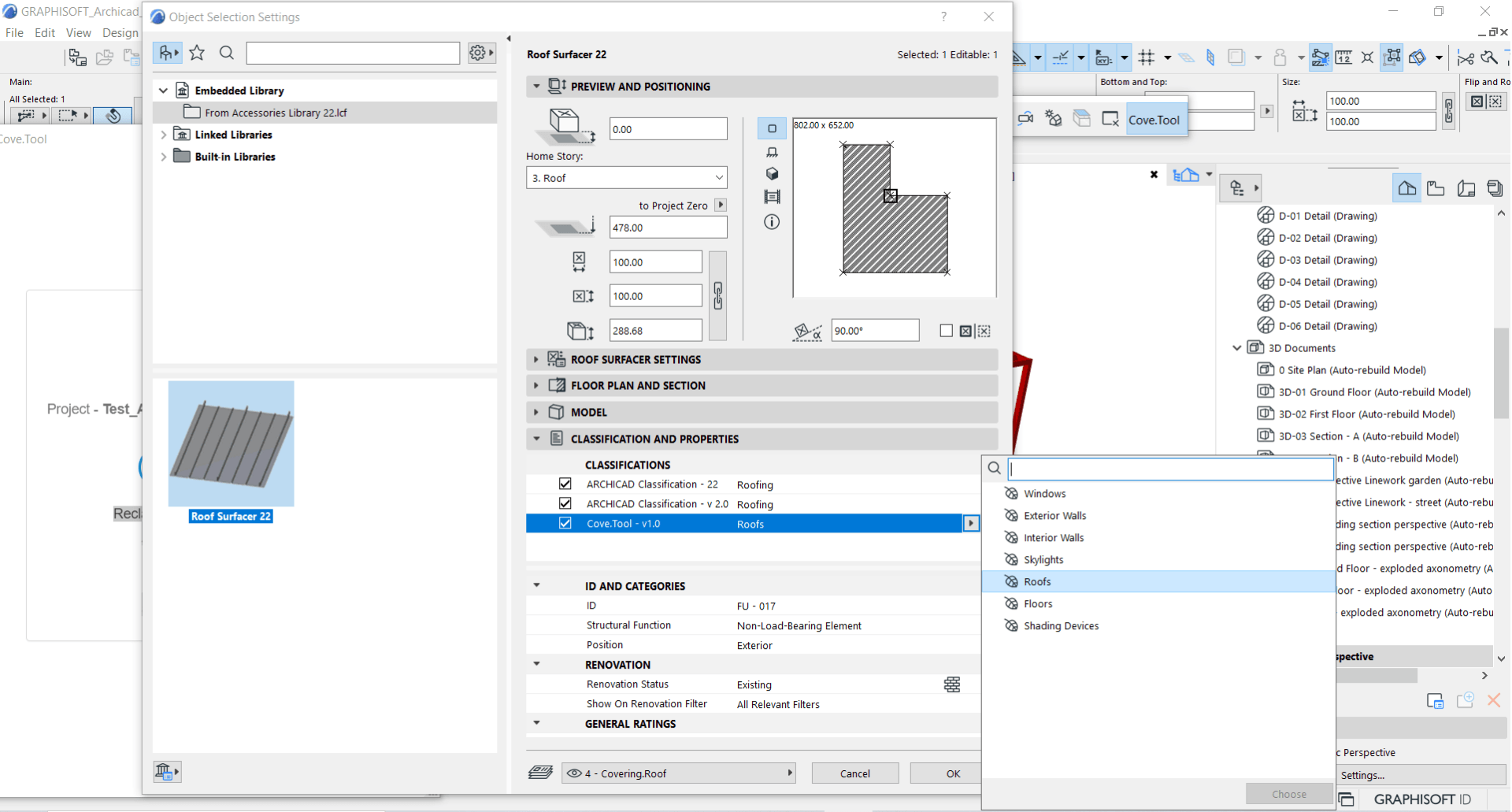
Task: Click the Help question mark in the dialog title
Action: pos(943,17)
